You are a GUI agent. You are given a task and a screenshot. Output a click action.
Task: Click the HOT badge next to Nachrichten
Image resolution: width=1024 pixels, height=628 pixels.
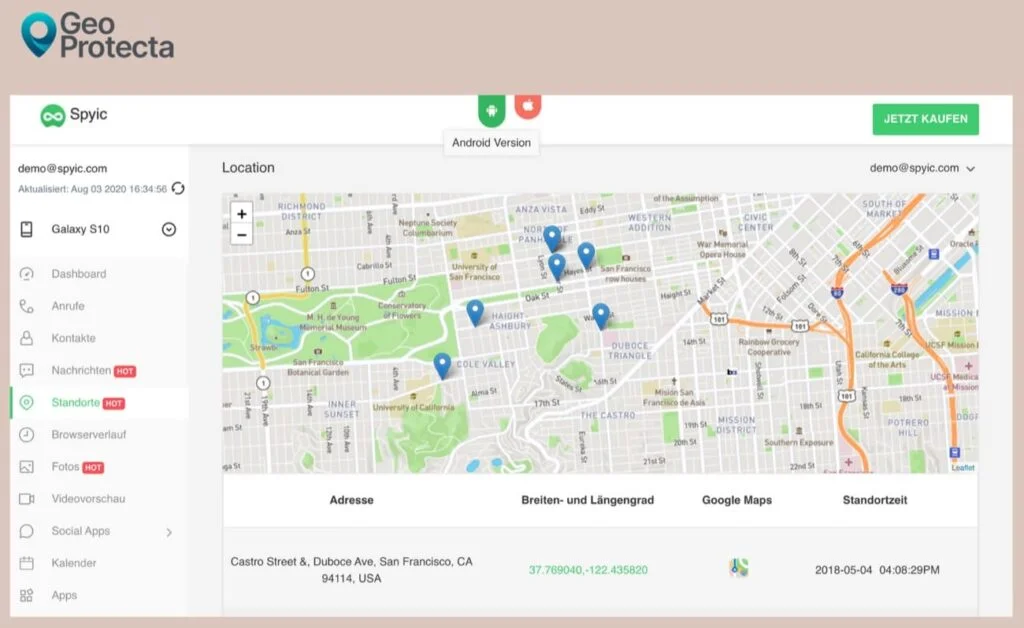(x=125, y=371)
